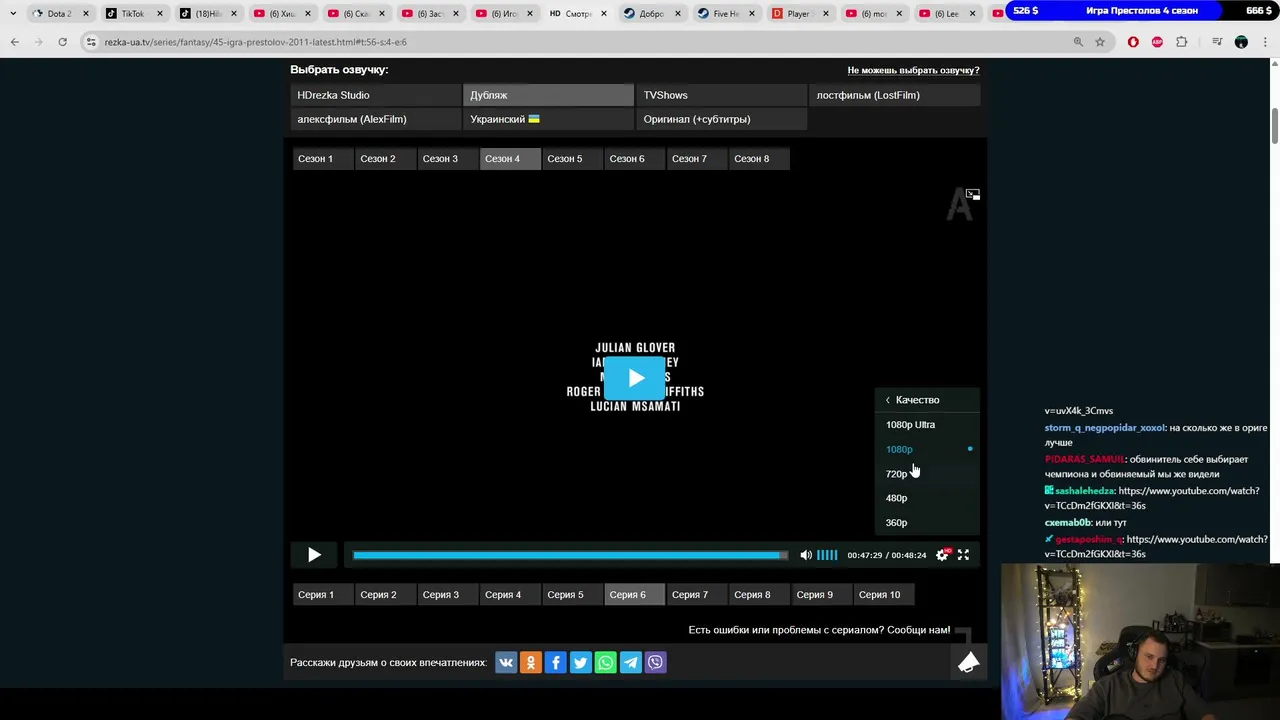1280x720 pixels.
Task: Enter fullscreen mode in the player
Action: coord(964,555)
